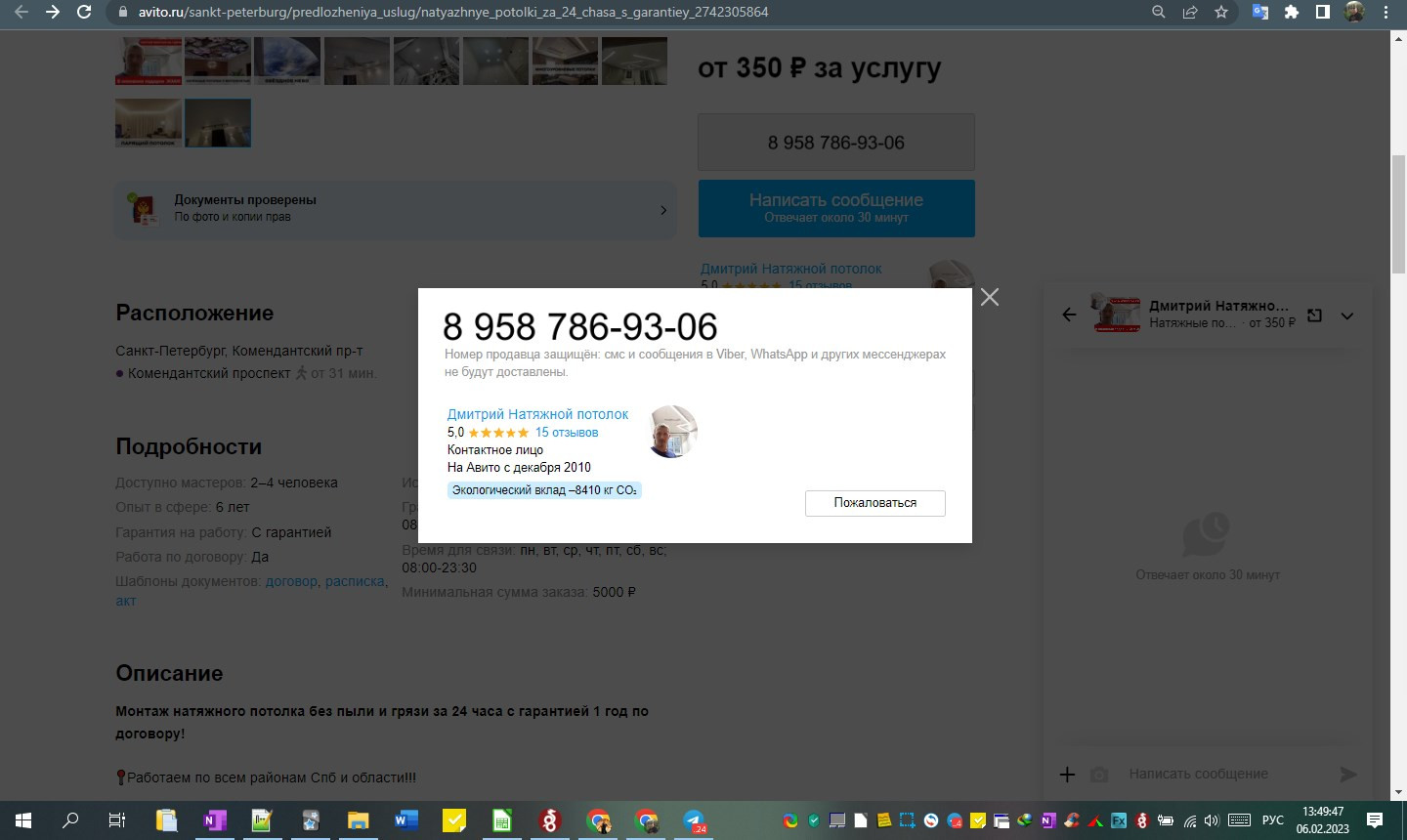Image resolution: width=1407 pixels, height=840 pixels.
Task: Open Task View on the taskbar
Action: tap(117, 820)
